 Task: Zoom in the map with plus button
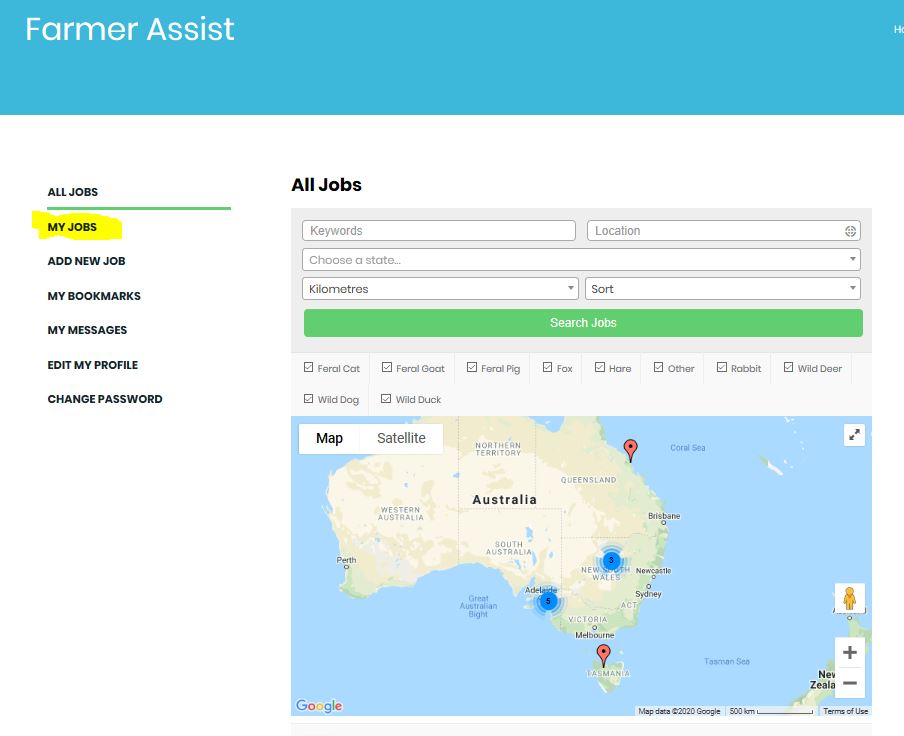[x=849, y=653]
